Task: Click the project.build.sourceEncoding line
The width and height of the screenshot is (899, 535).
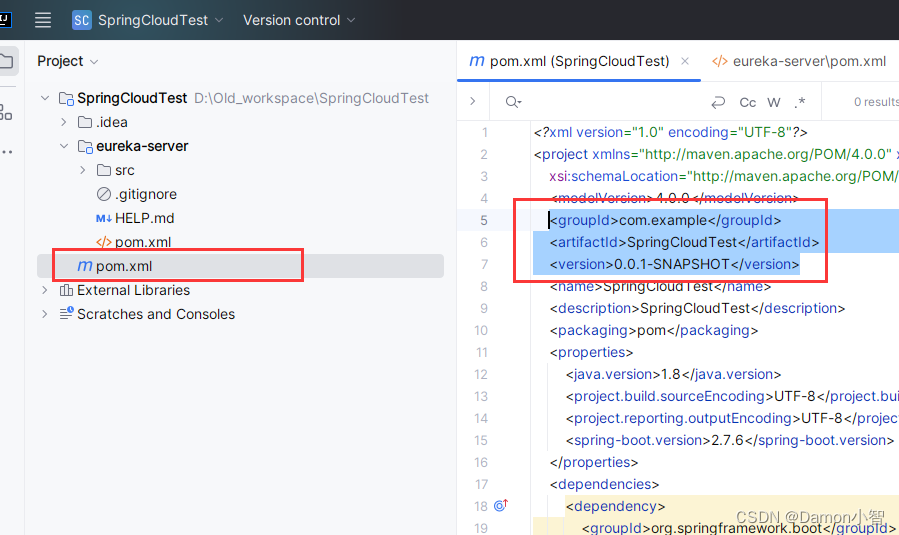Action: (x=732, y=396)
